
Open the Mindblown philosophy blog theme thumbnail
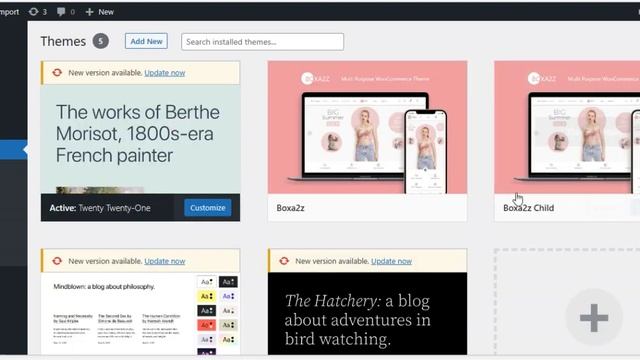click(x=140, y=313)
